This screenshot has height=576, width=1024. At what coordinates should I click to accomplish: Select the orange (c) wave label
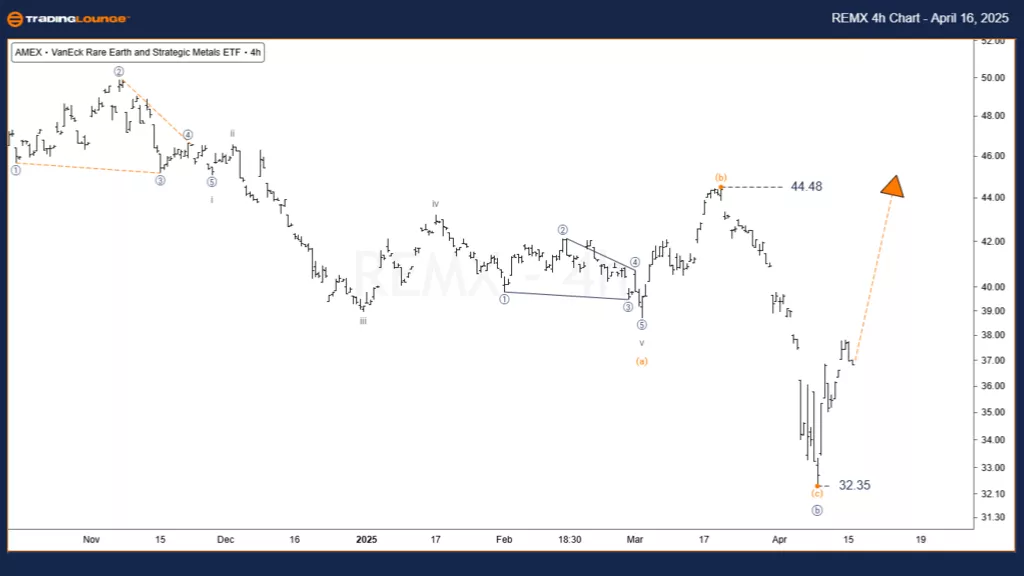(x=817, y=493)
